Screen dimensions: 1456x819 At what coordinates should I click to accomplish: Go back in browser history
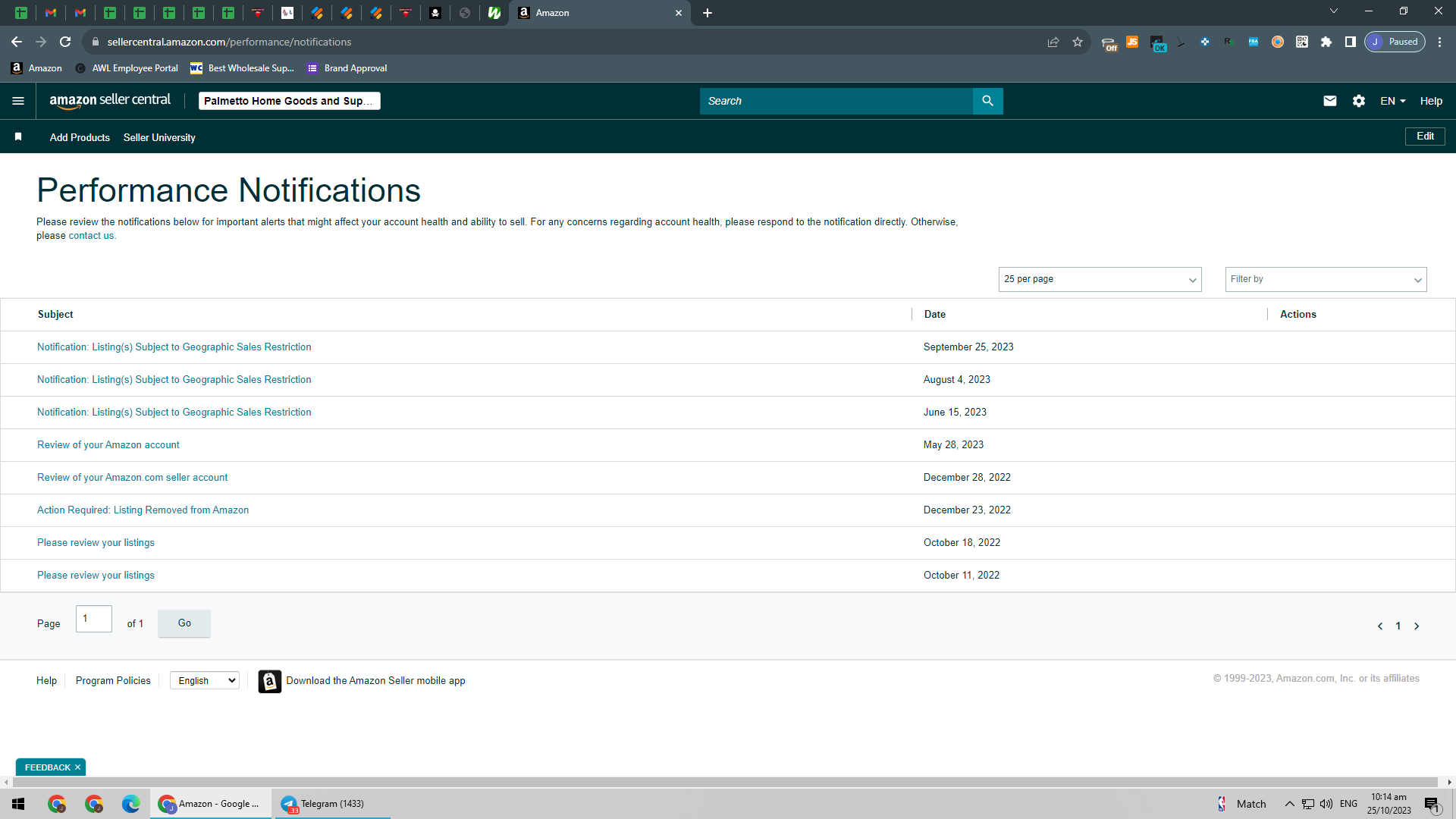[17, 42]
